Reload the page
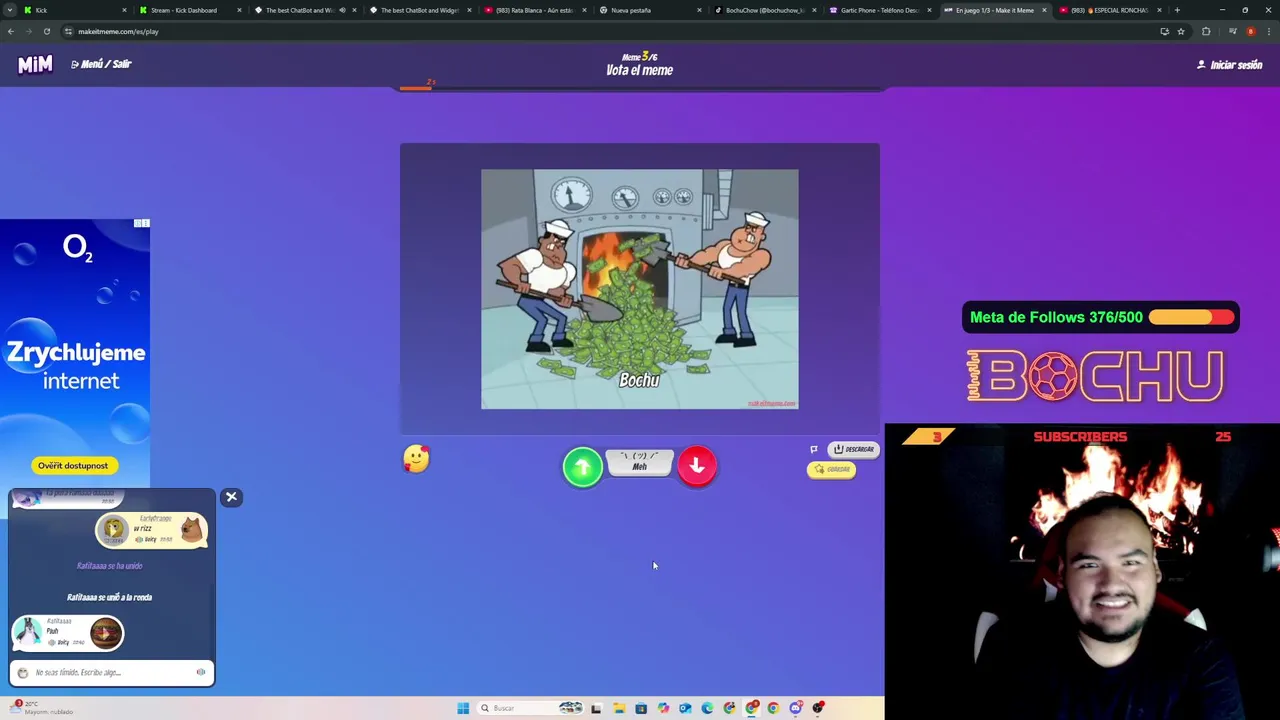Image resolution: width=1280 pixels, height=720 pixels. coord(46,31)
